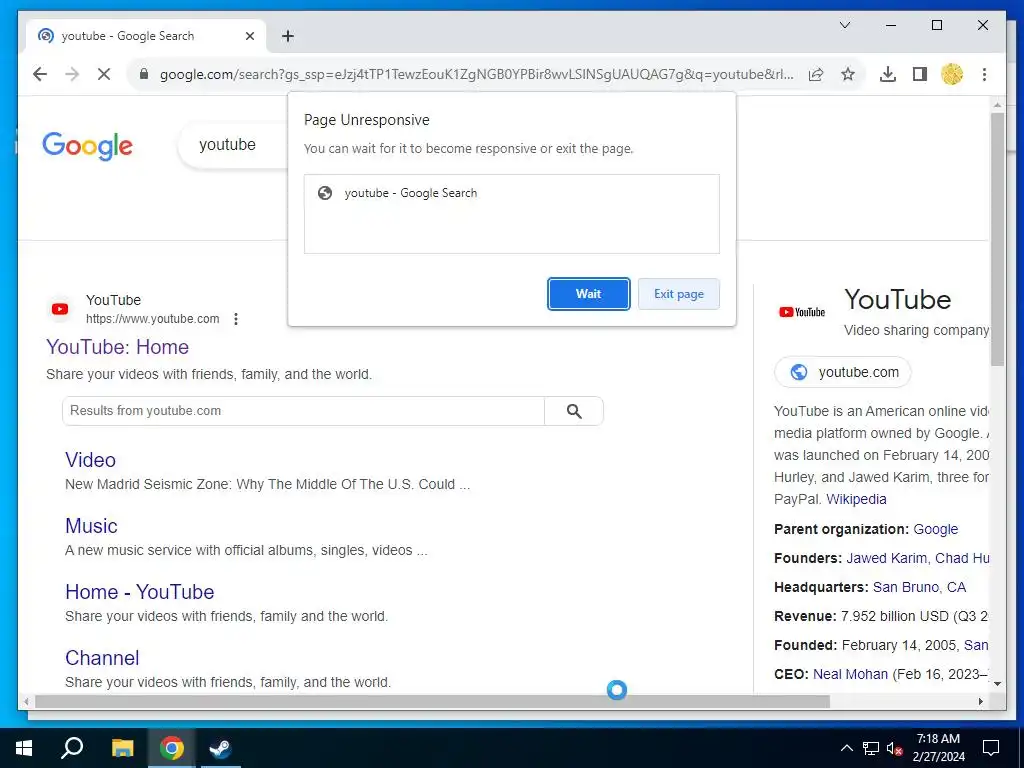Open File Explorer from taskbar
Image resolution: width=1024 pixels, height=768 pixels.
pyautogui.click(x=122, y=748)
